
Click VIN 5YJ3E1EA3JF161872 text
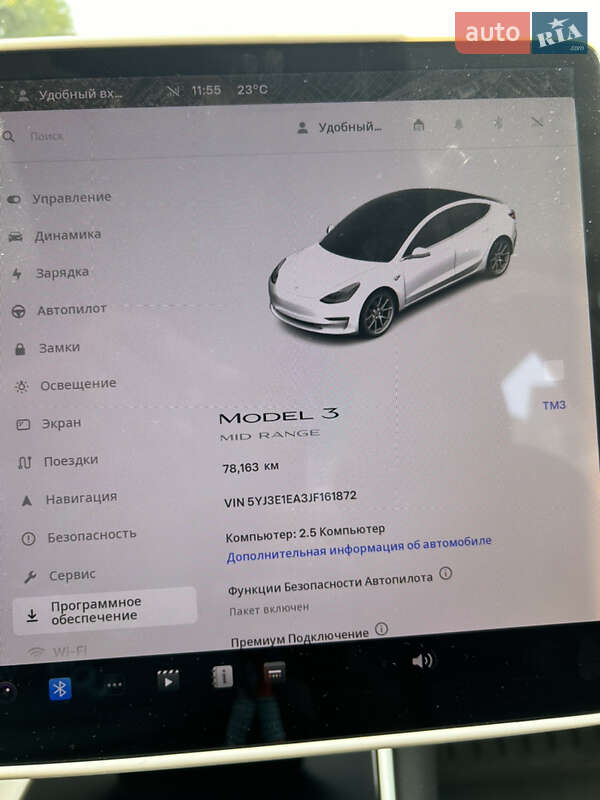pos(290,499)
